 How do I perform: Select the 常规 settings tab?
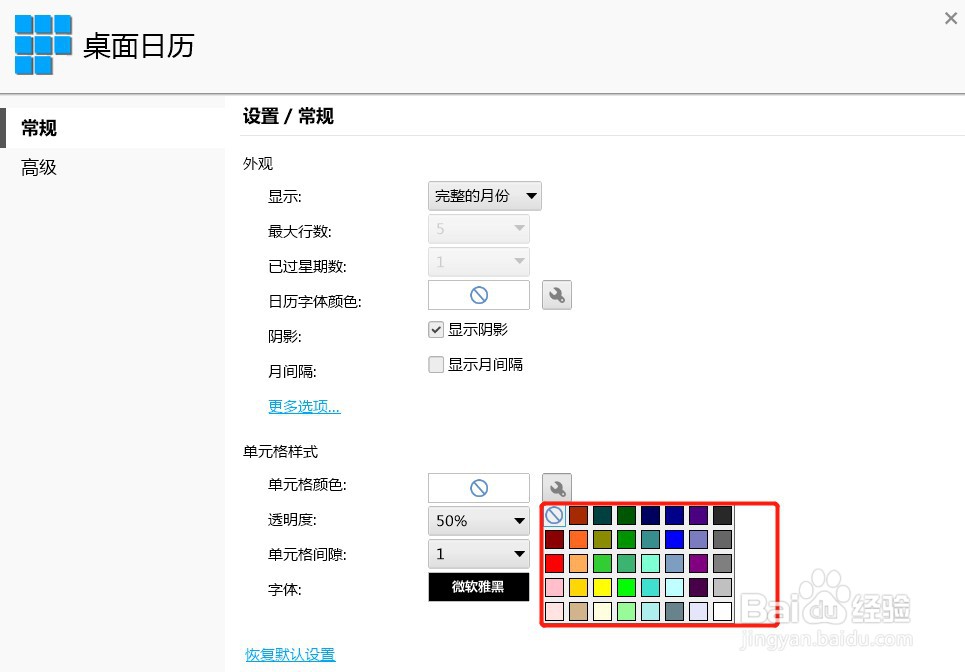[38, 127]
